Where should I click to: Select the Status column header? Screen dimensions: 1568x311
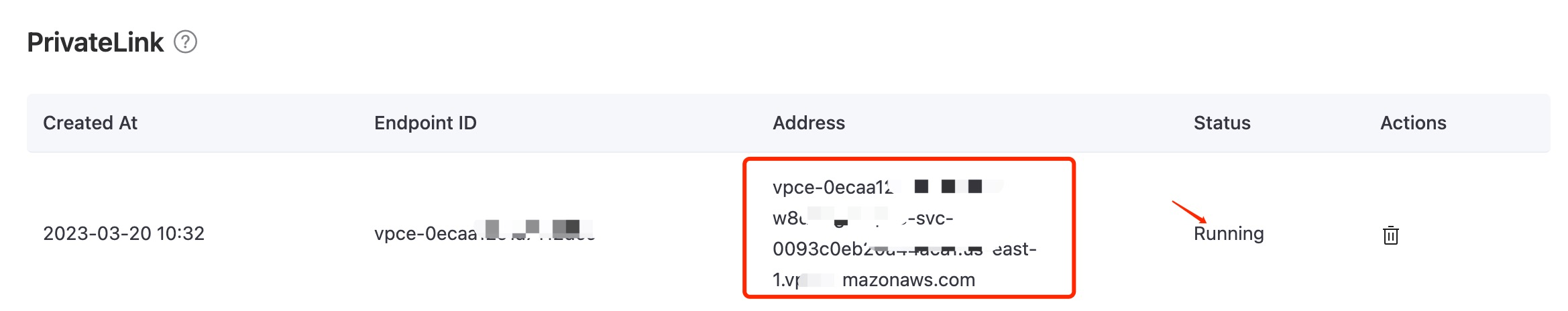tap(1221, 123)
